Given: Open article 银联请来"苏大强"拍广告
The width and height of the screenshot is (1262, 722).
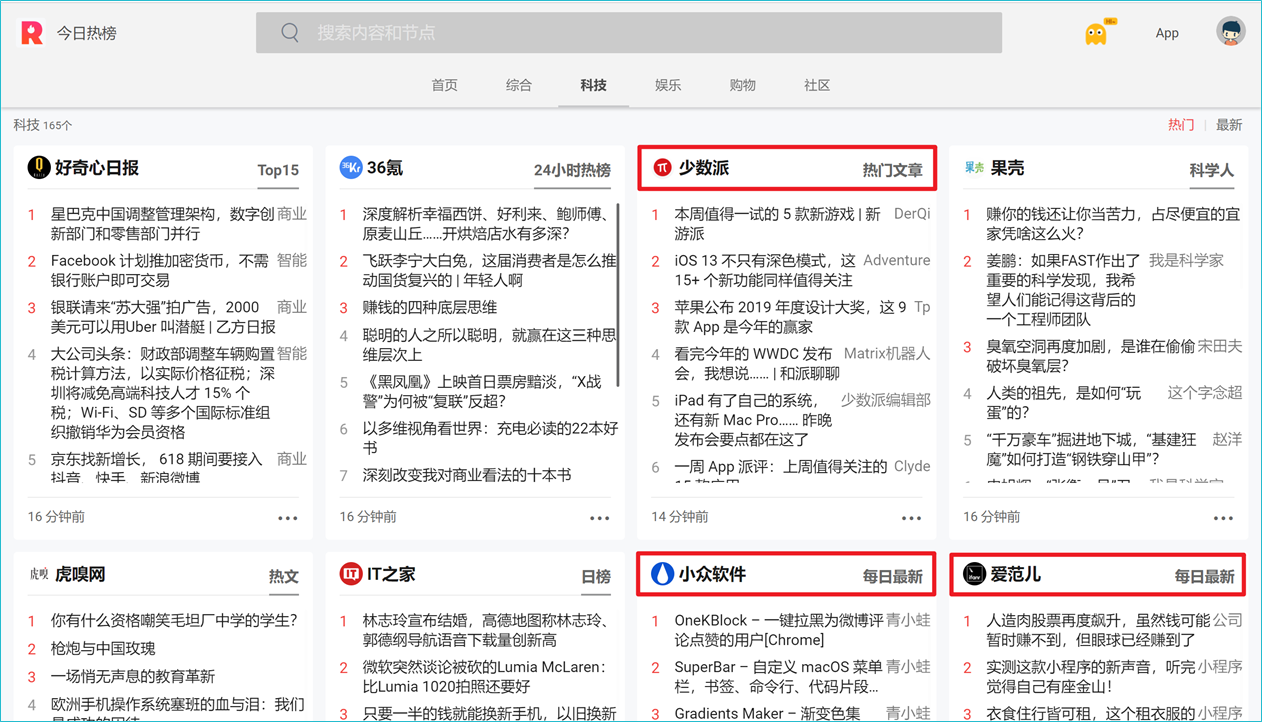Looking at the screenshot, I should (x=163, y=317).
